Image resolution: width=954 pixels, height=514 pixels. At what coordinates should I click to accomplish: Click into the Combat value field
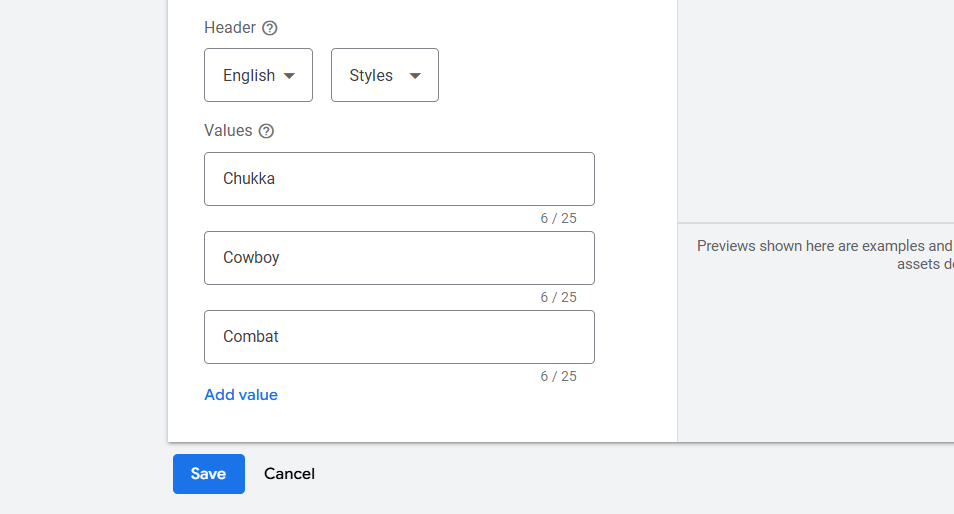point(399,337)
